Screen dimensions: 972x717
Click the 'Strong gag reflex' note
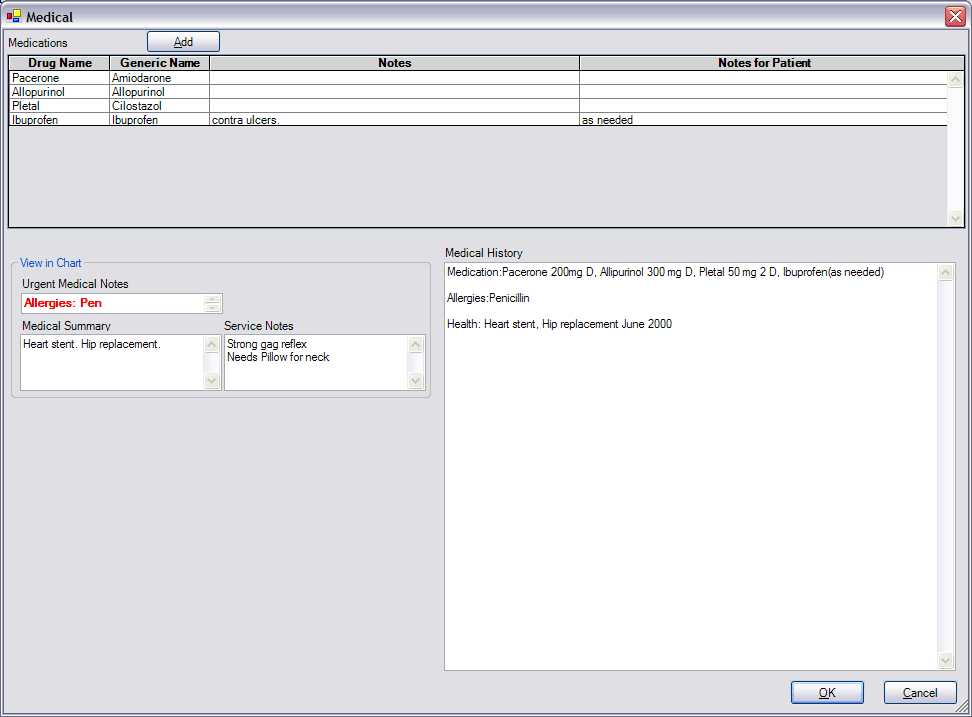click(267, 344)
